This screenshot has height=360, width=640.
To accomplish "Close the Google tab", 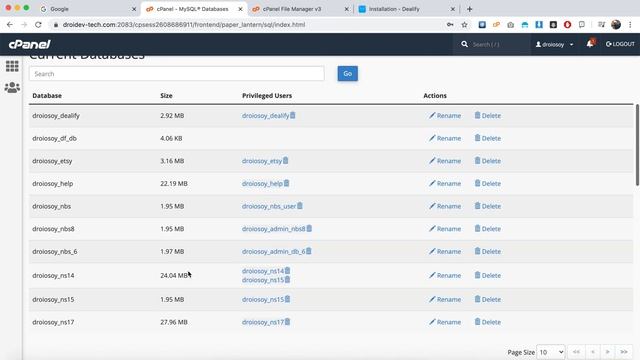I will pos(134,9).
